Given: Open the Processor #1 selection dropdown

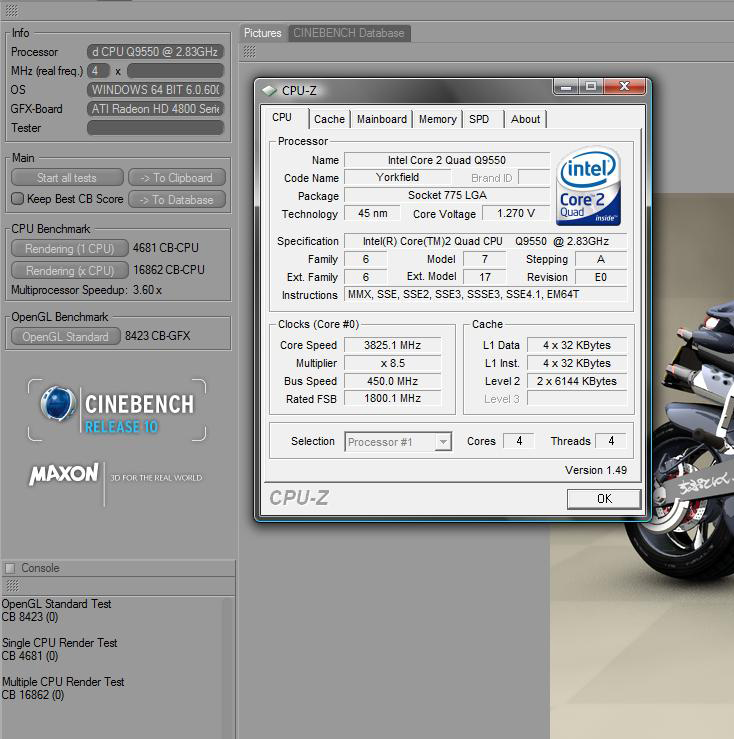Looking at the screenshot, I should pos(398,442).
